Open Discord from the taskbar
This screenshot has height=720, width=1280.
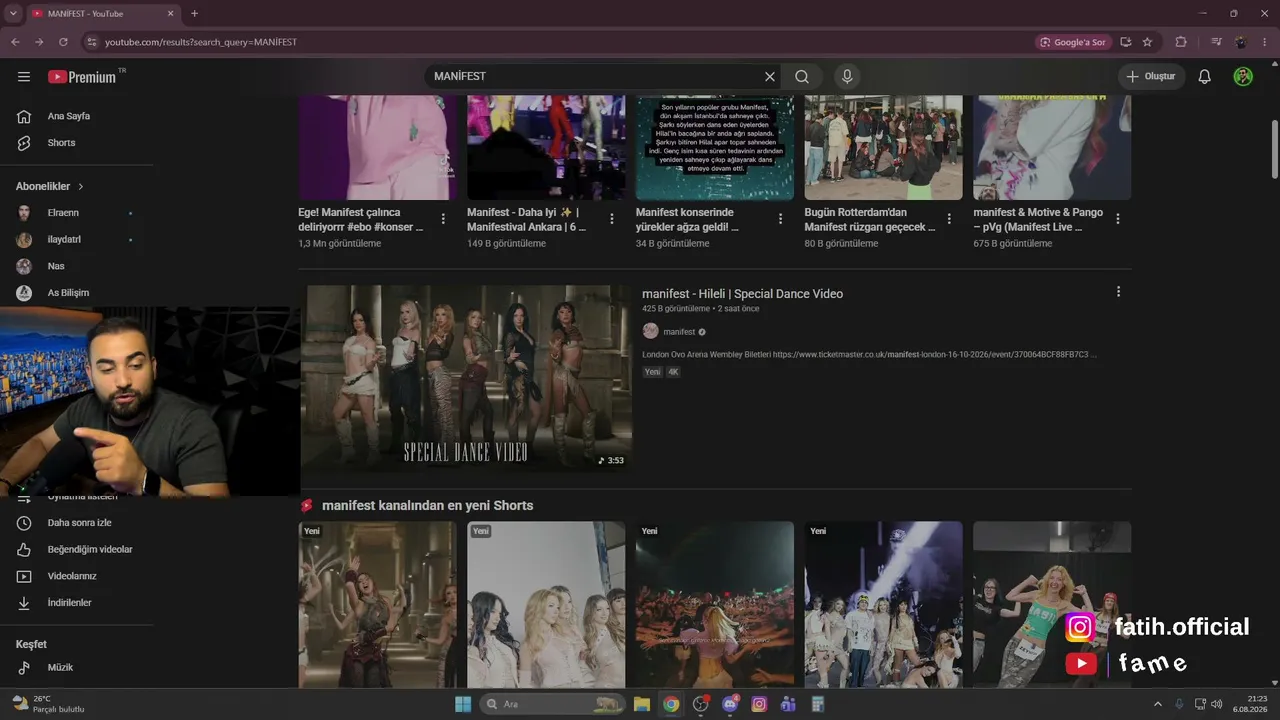(730, 704)
